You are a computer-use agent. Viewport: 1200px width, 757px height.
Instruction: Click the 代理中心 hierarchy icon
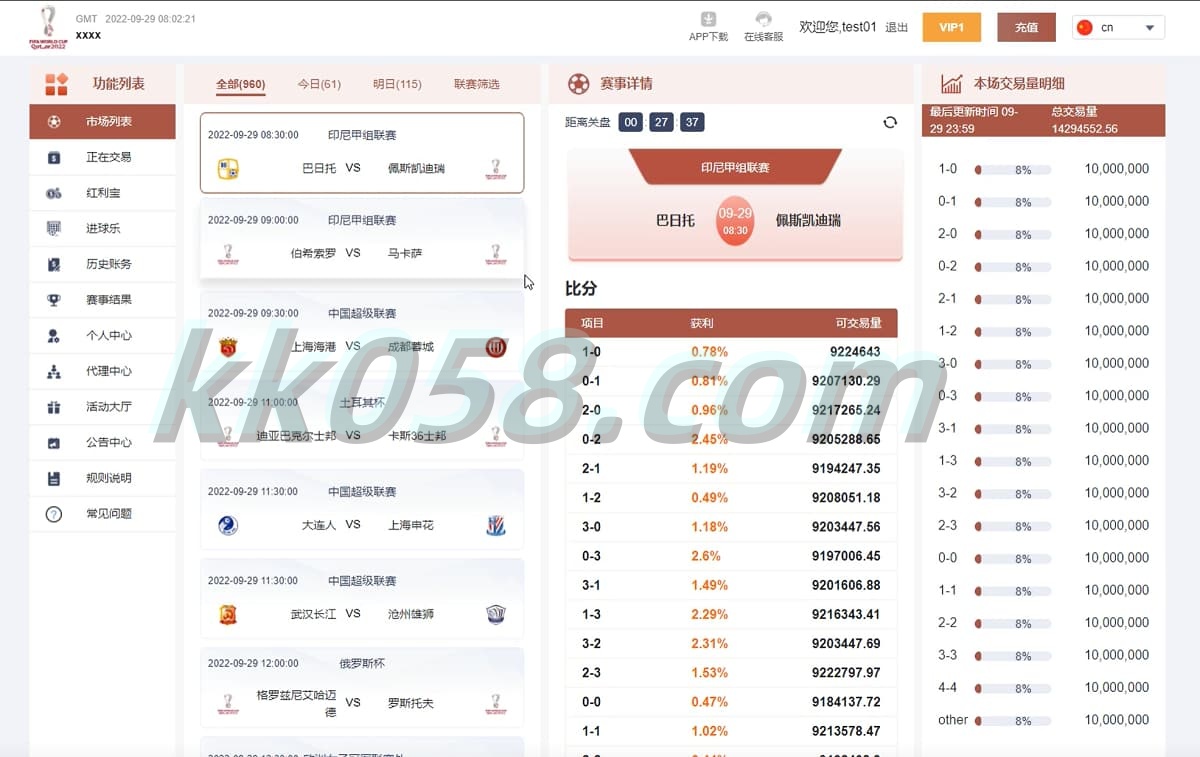[54, 371]
